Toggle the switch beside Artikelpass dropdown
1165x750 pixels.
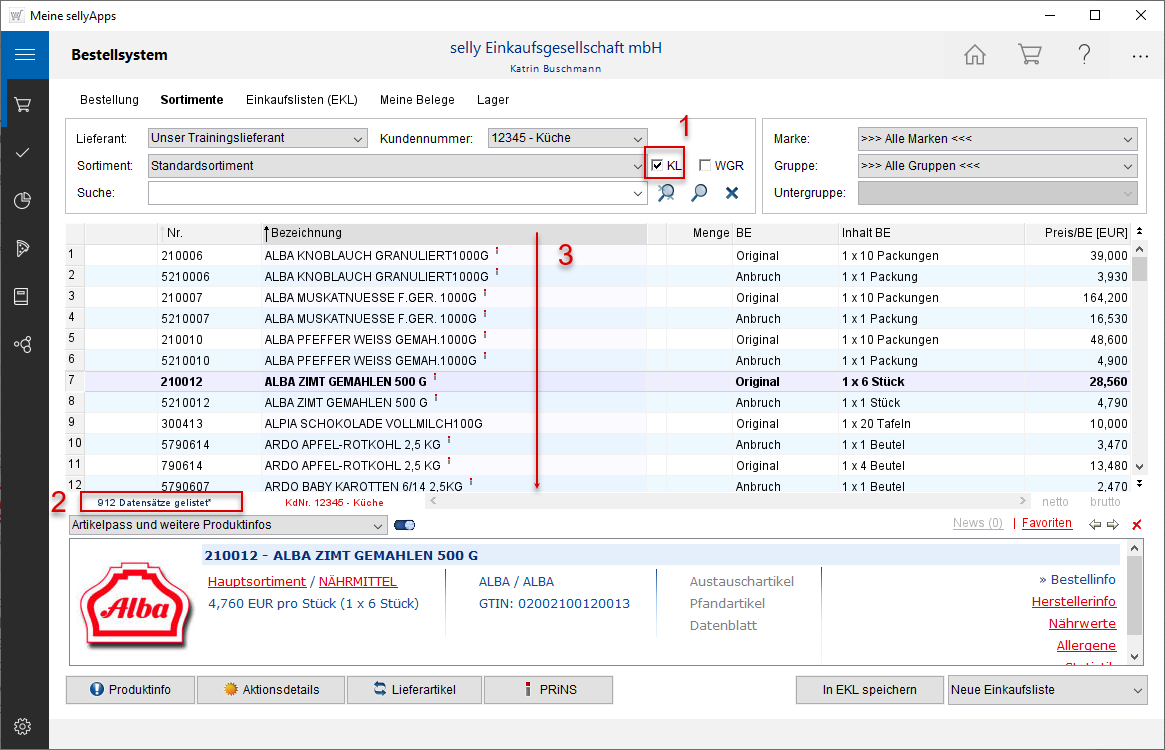(x=405, y=525)
